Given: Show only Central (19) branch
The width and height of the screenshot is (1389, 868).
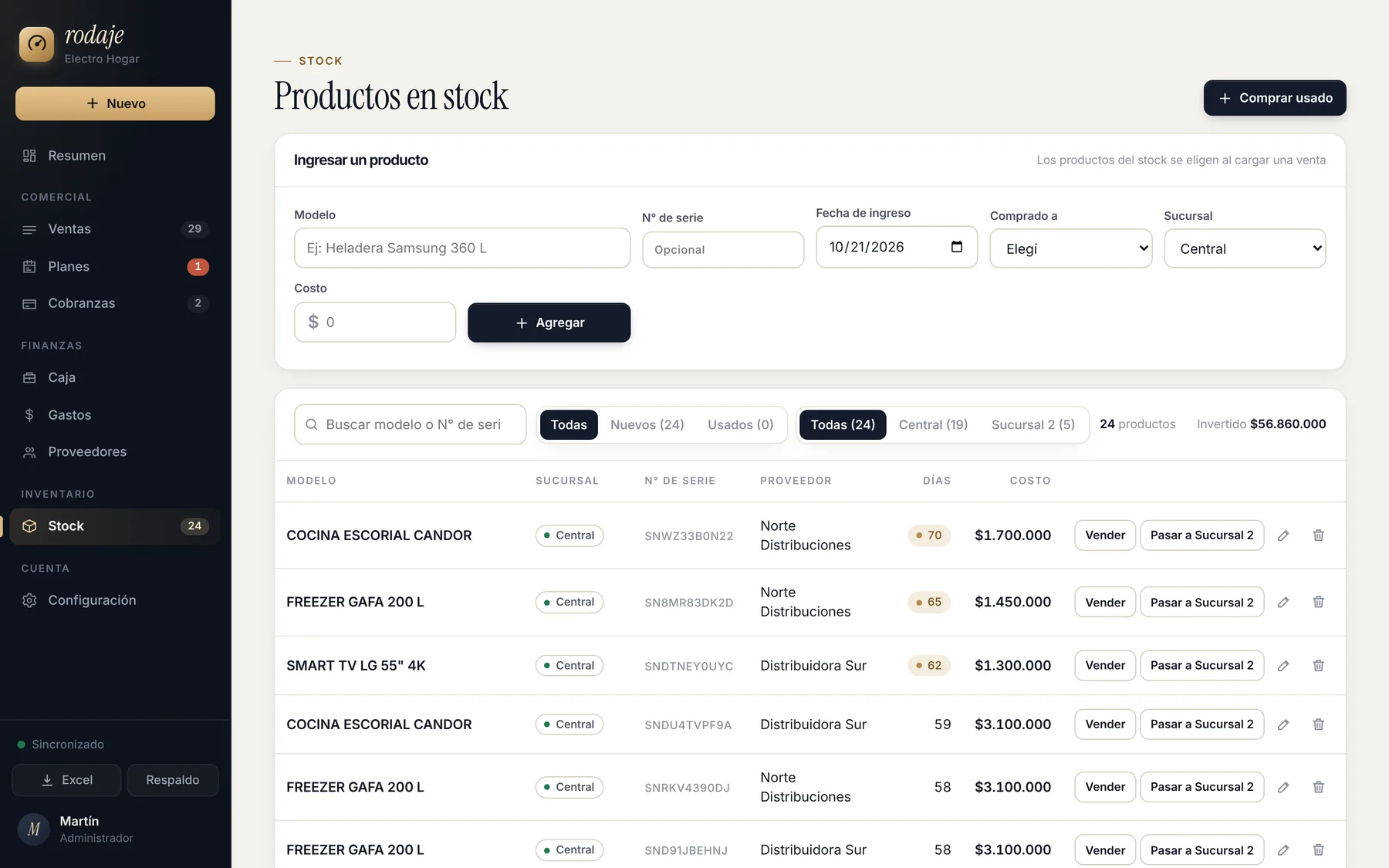Looking at the screenshot, I should tap(933, 424).
